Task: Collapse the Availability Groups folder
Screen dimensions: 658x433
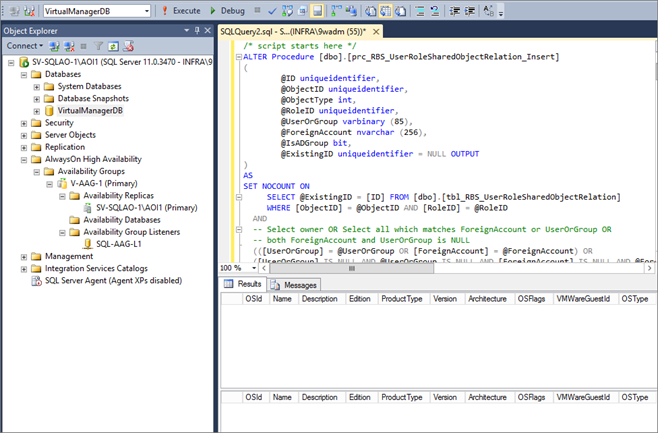Action: [x=37, y=172]
